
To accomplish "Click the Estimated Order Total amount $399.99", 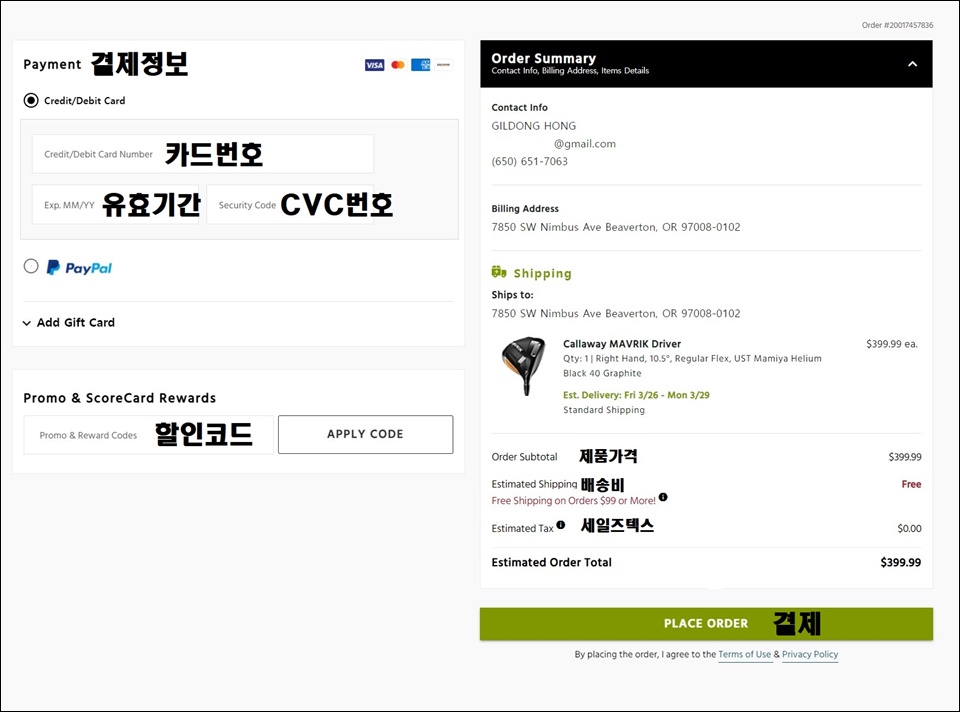I will (900, 563).
